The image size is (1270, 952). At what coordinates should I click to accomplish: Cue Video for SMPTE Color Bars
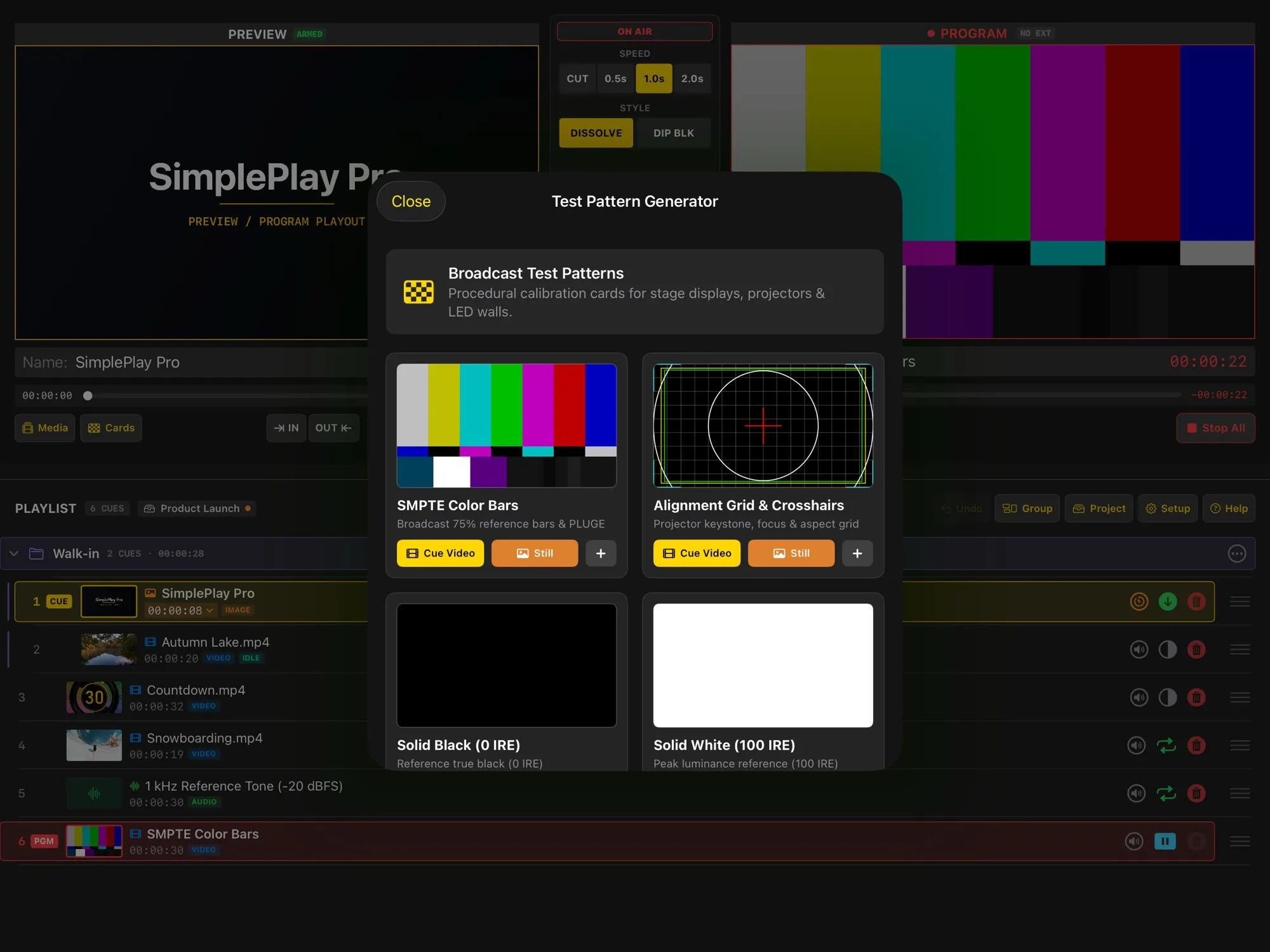(440, 553)
